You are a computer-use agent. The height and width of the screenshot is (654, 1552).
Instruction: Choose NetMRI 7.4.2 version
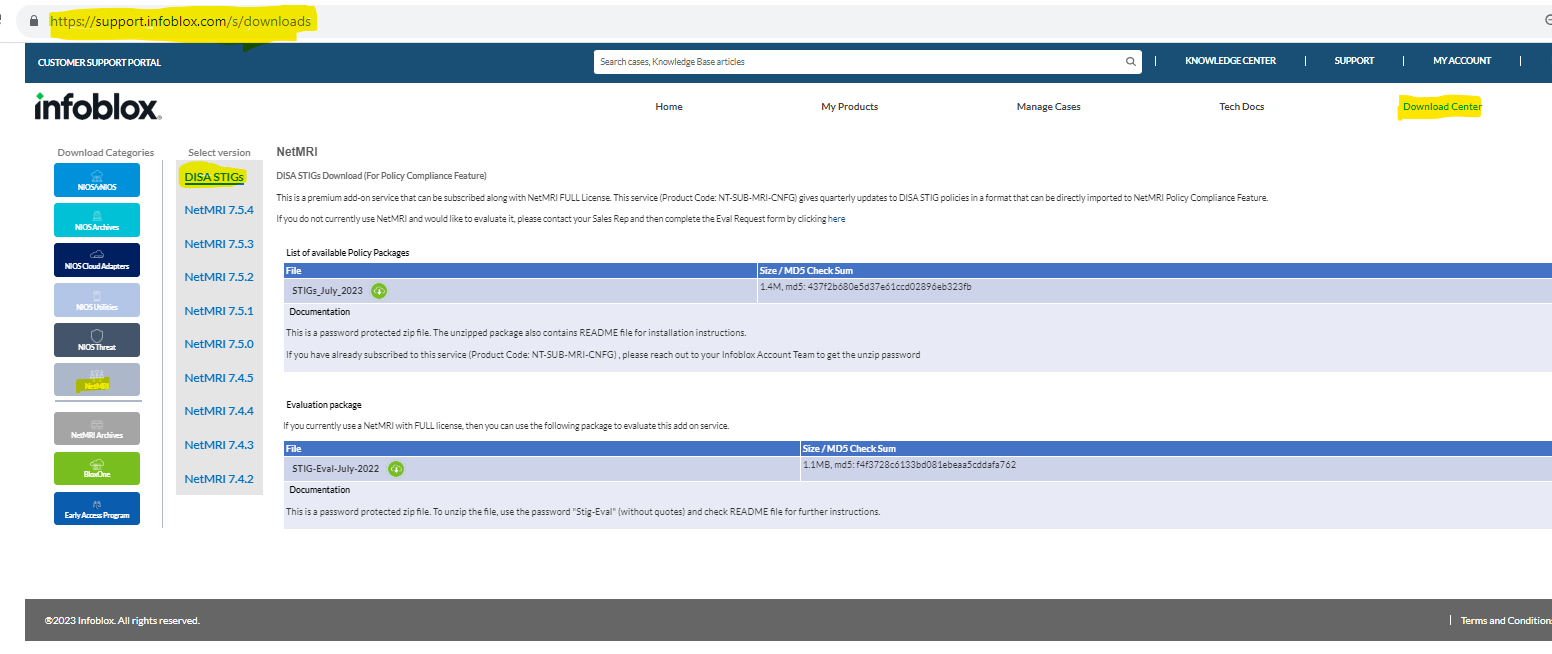[219, 479]
